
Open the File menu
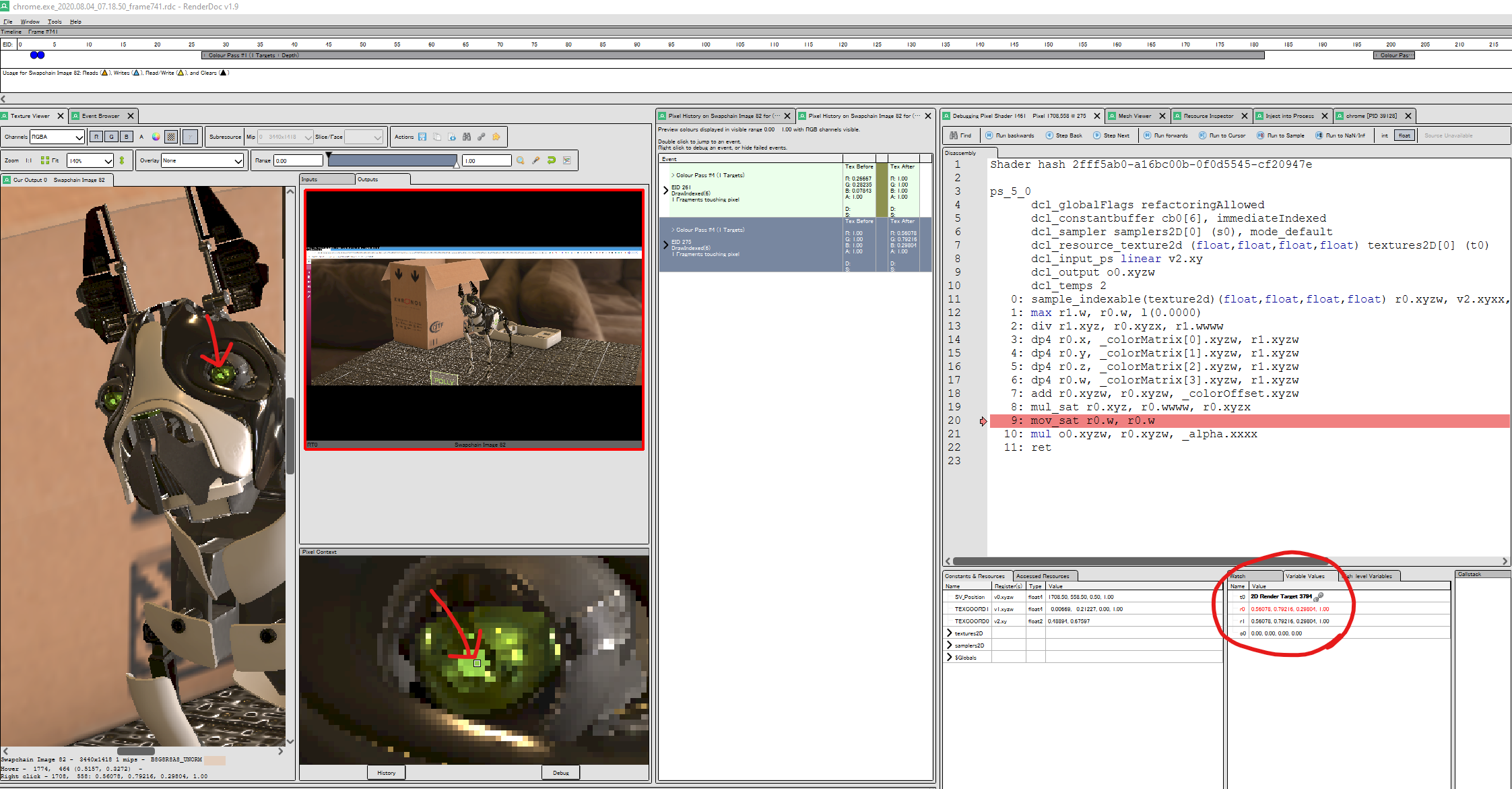[x=8, y=22]
